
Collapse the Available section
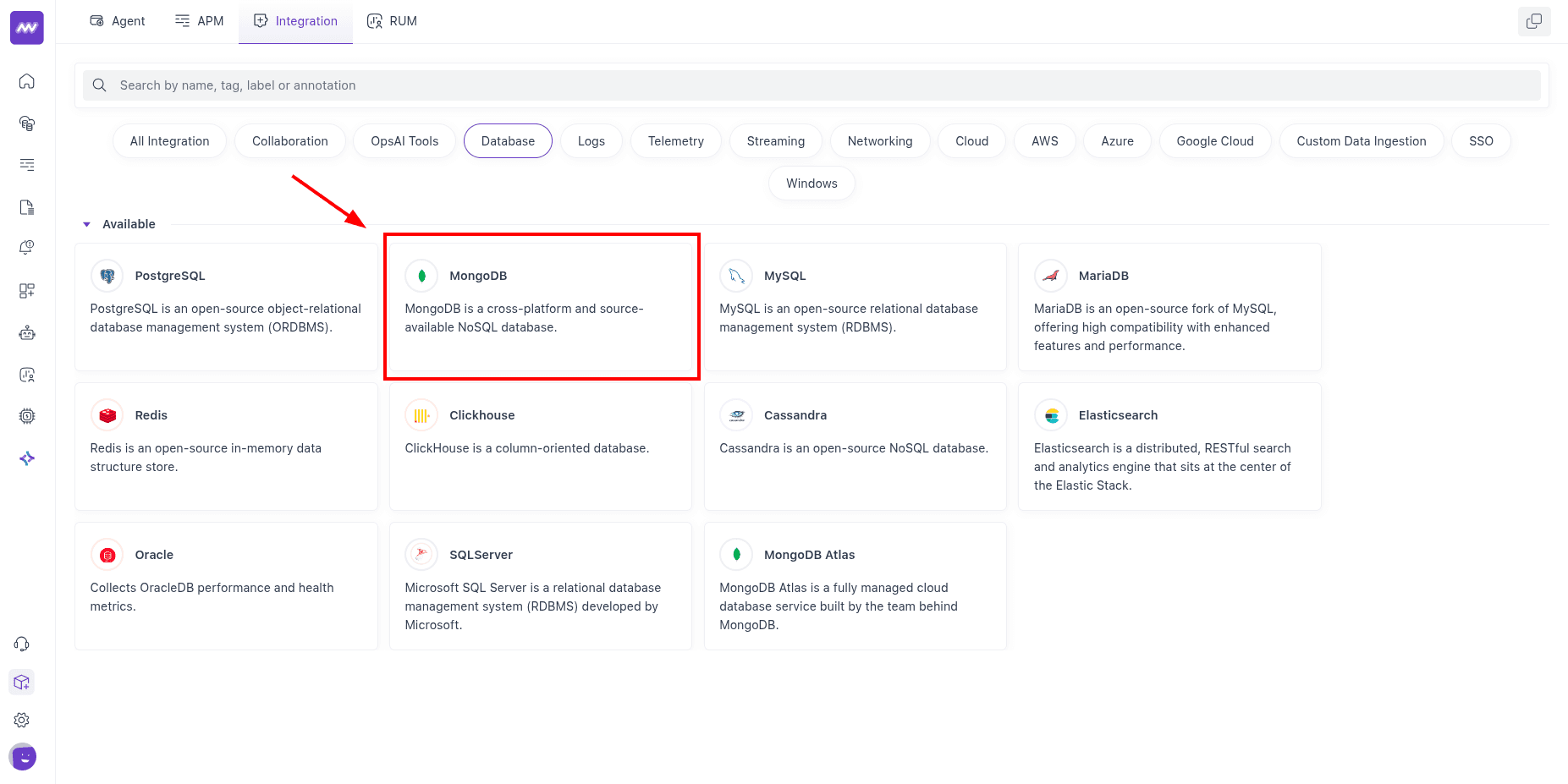coord(86,223)
